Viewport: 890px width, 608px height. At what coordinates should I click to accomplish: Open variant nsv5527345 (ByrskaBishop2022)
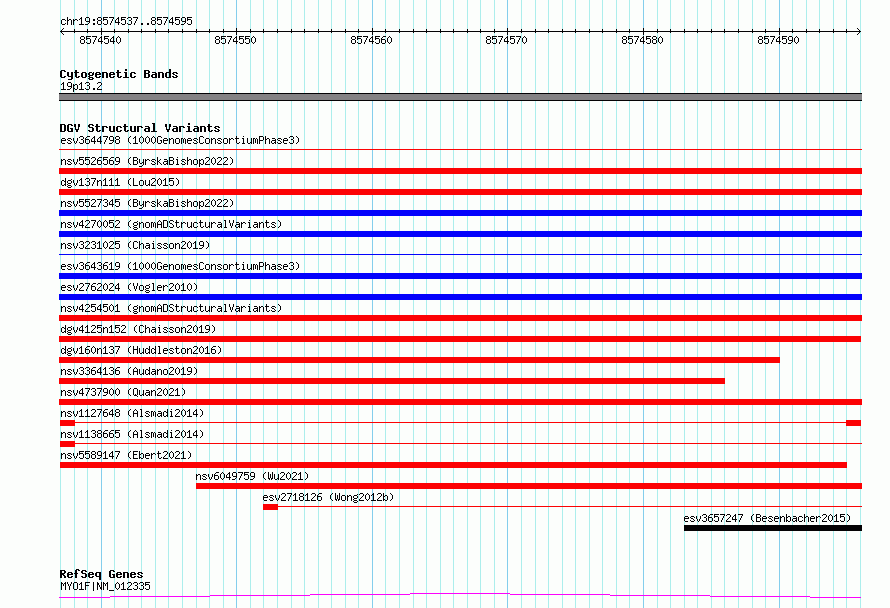coord(147,203)
